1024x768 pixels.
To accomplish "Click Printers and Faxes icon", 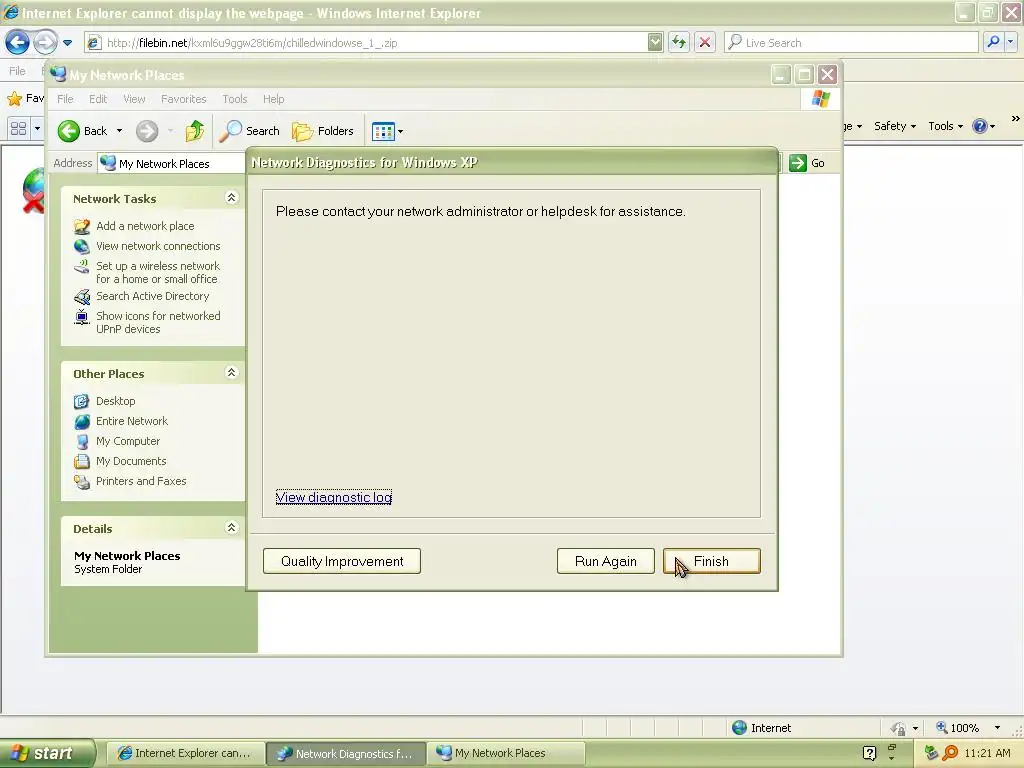I will coord(82,482).
